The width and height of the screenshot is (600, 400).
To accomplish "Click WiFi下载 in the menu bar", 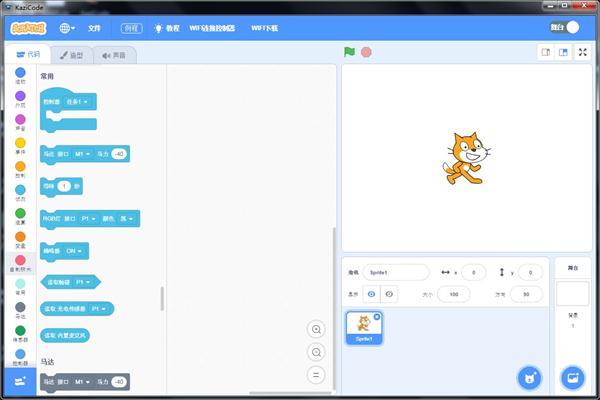I will click(264, 28).
